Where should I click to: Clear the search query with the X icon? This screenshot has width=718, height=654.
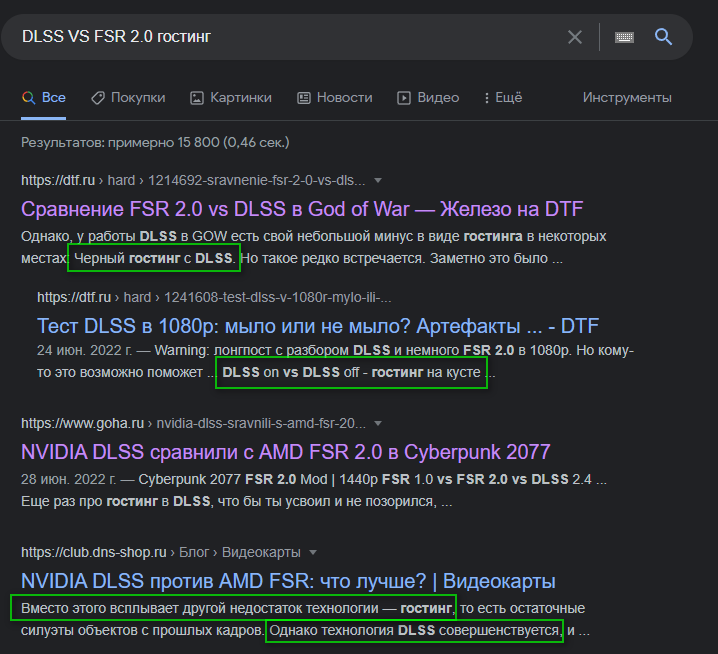point(575,37)
